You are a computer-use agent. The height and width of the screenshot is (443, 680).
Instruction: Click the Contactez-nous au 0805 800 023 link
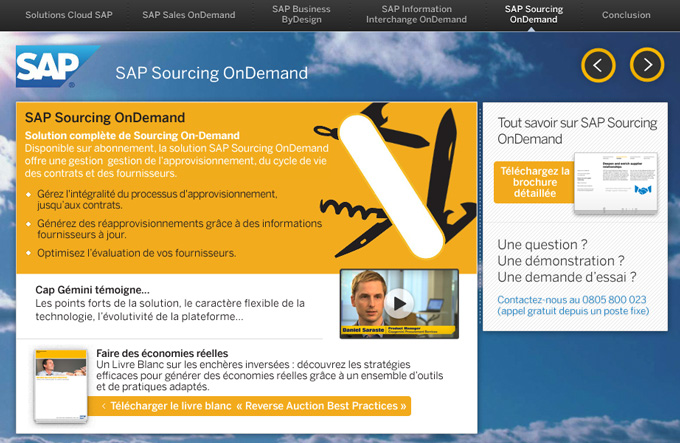(572, 305)
